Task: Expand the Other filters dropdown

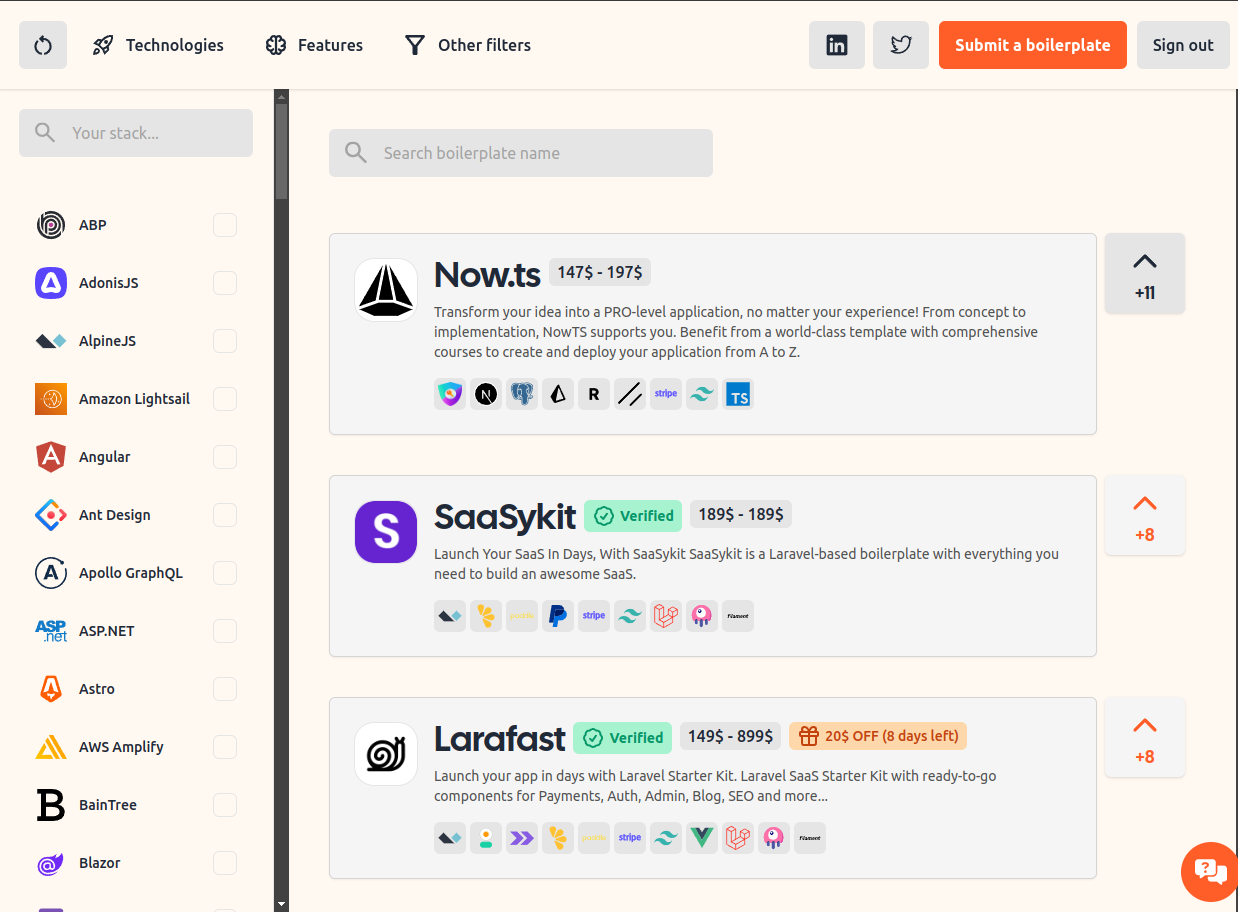Action: (x=467, y=45)
